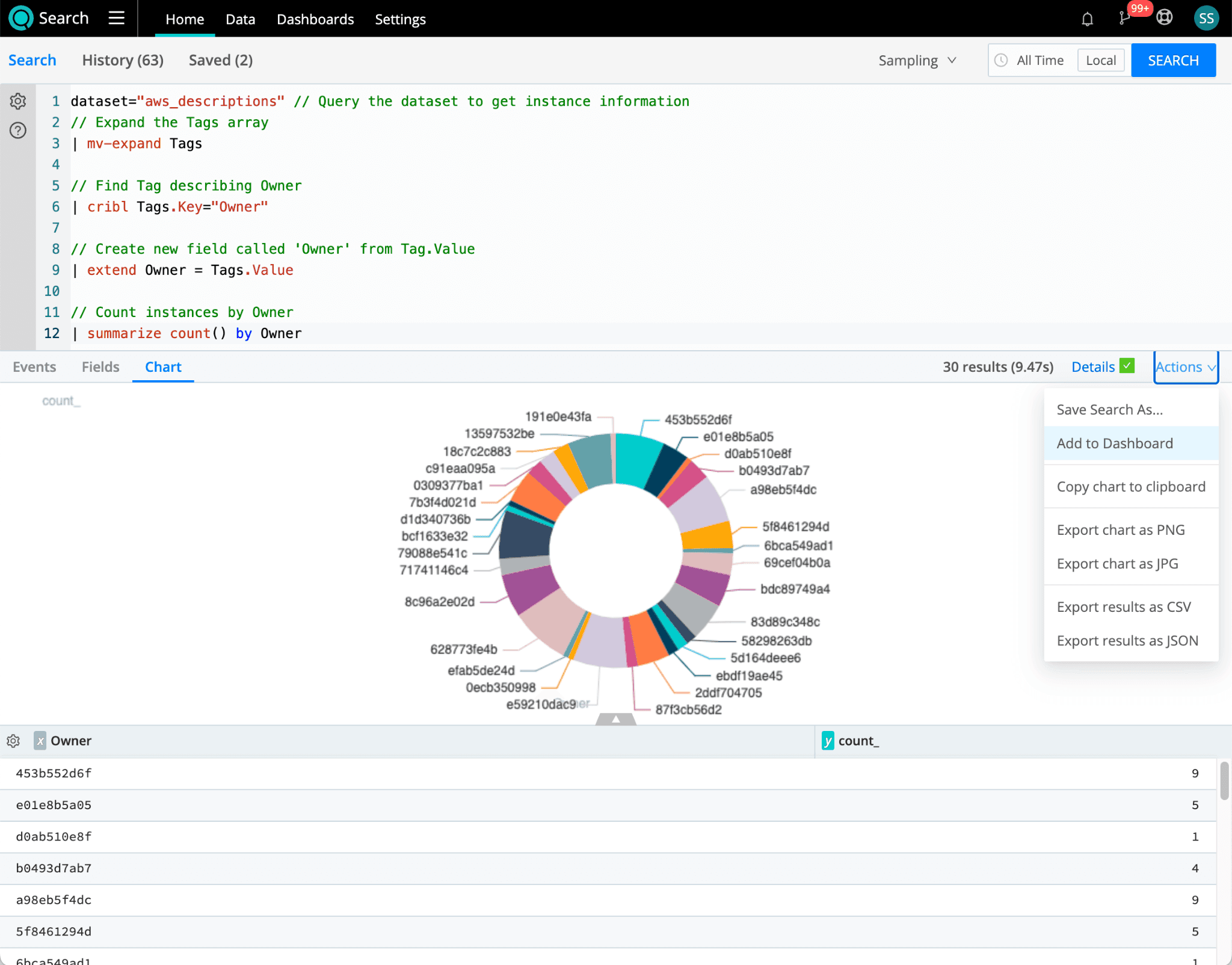Open the hamburger navigation menu

pos(116,18)
